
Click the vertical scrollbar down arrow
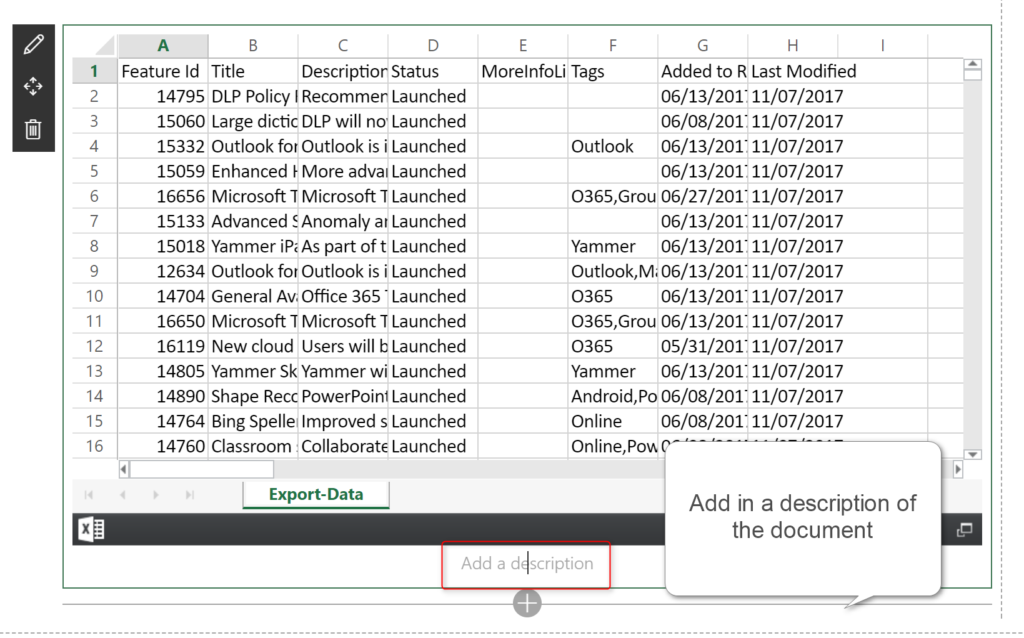click(x=972, y=455)
